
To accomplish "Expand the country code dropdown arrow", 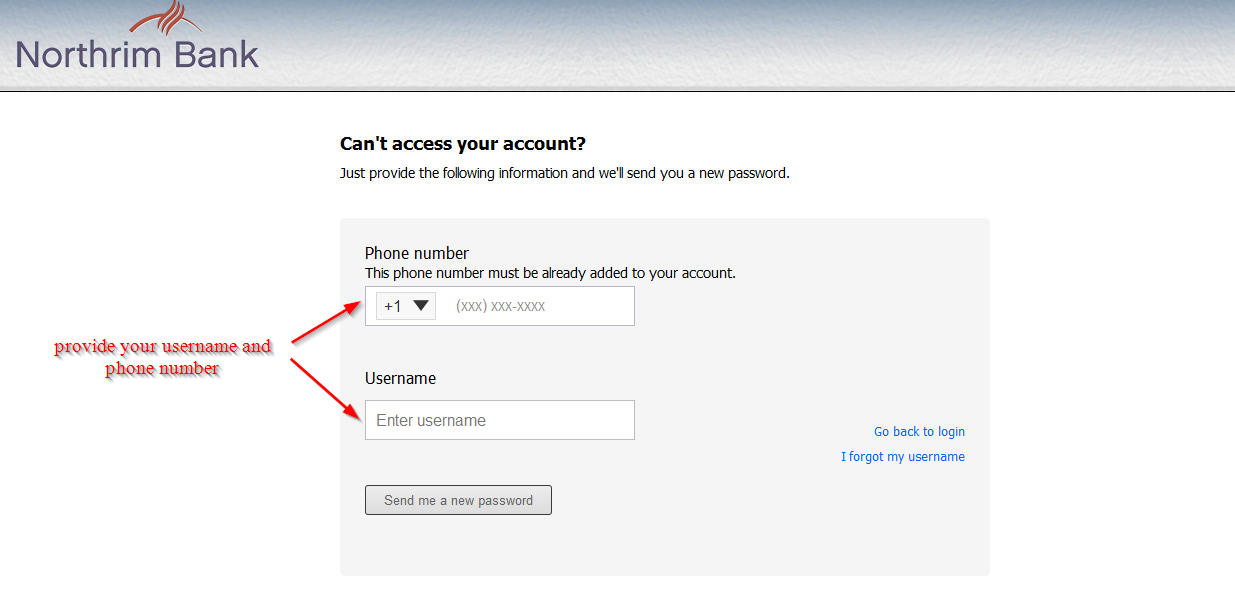I will click(x=421, y=306).
